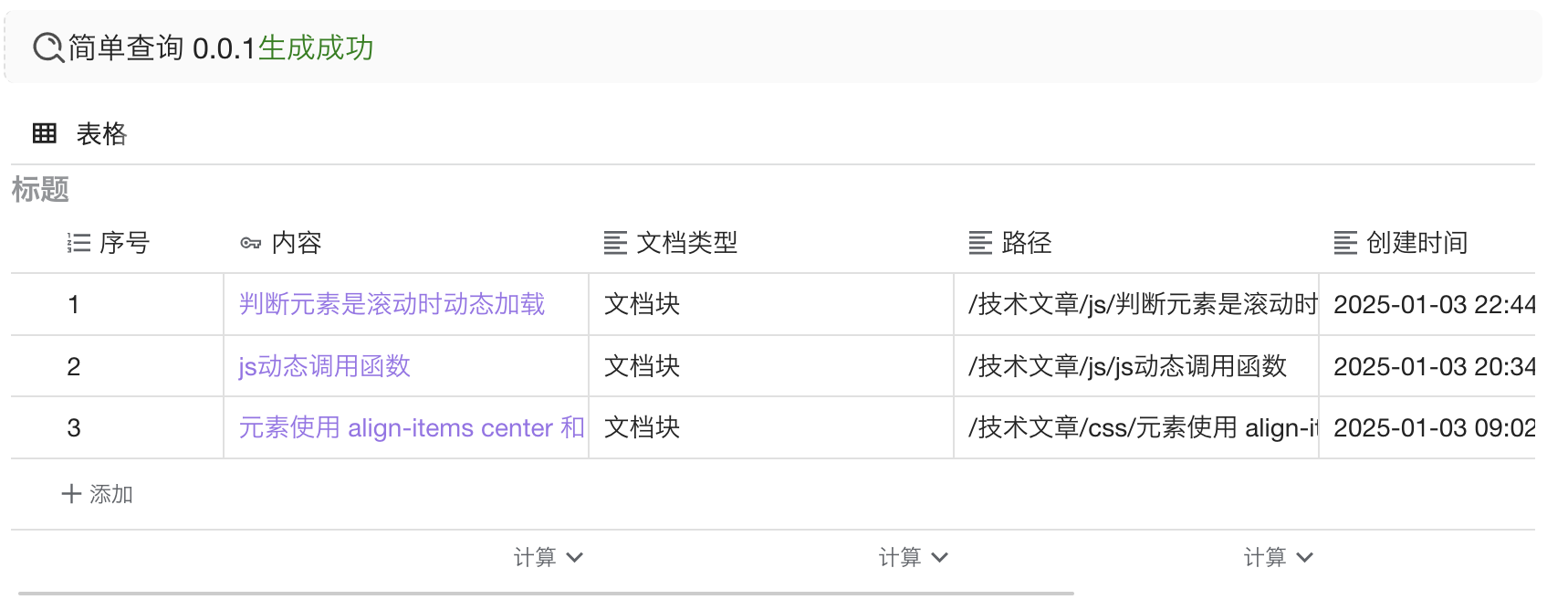Click the horizontal scrollbar at bottom

click(x=546, y=594)
